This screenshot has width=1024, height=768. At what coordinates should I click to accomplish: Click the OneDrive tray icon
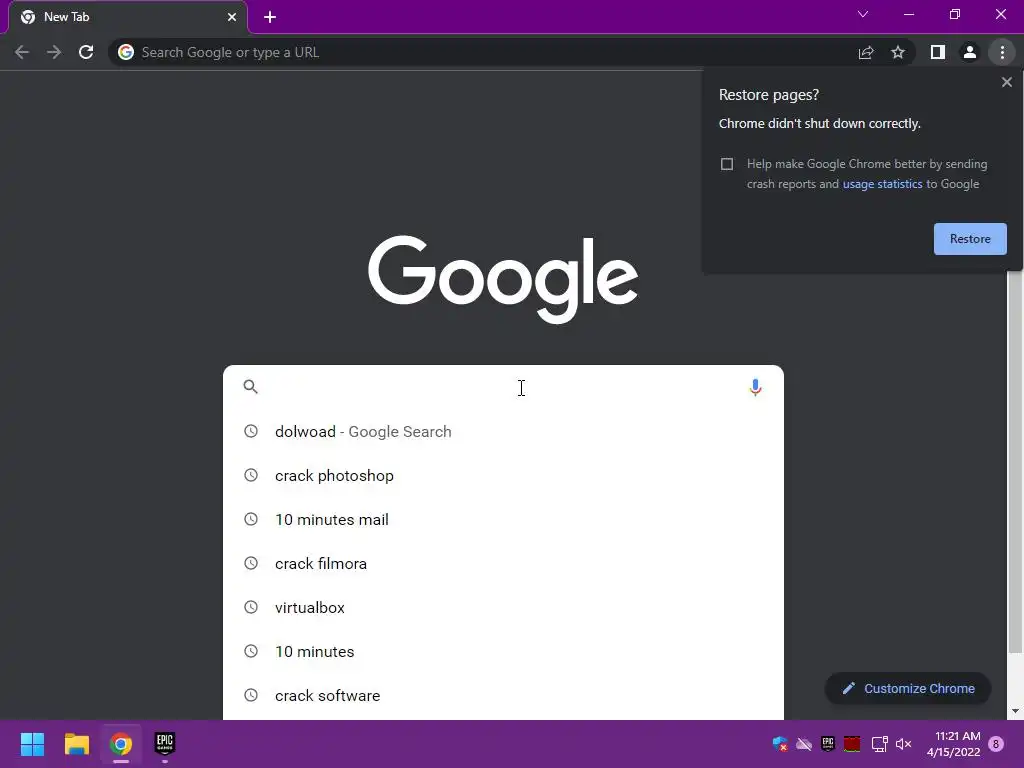[804, 744]
